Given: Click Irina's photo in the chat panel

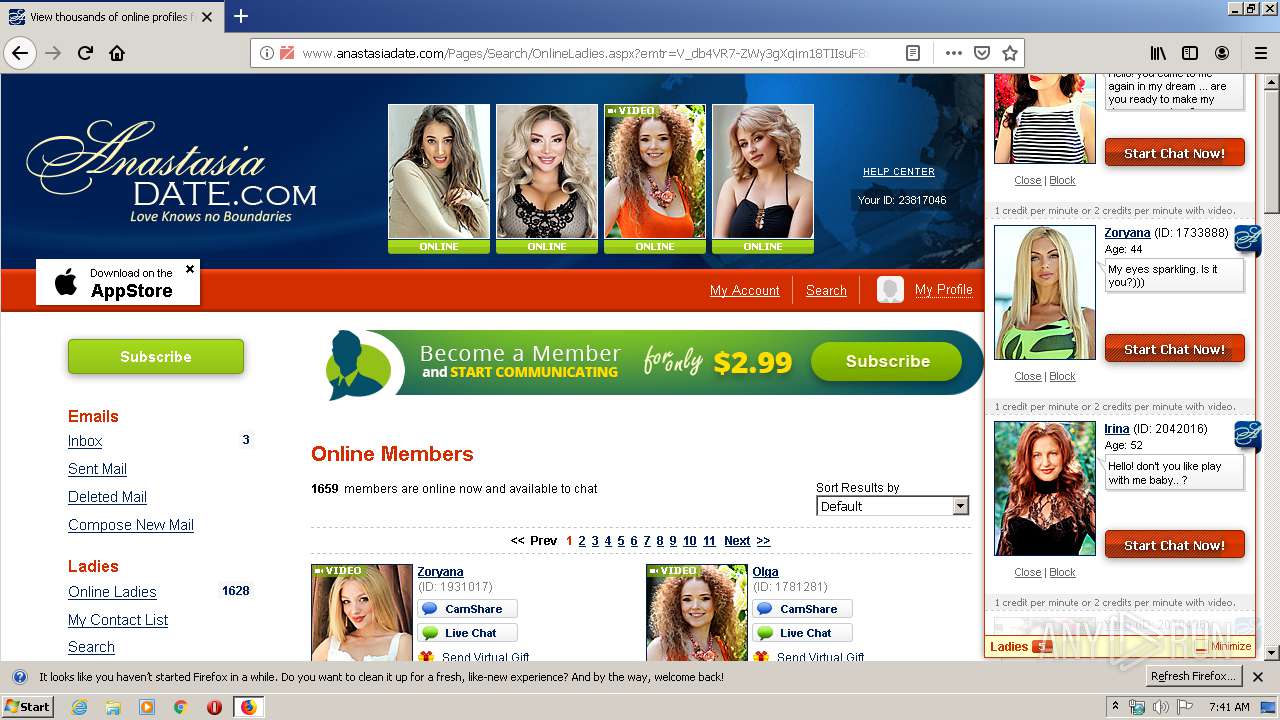Looking at the screenshot, I should click(1045, 488).
